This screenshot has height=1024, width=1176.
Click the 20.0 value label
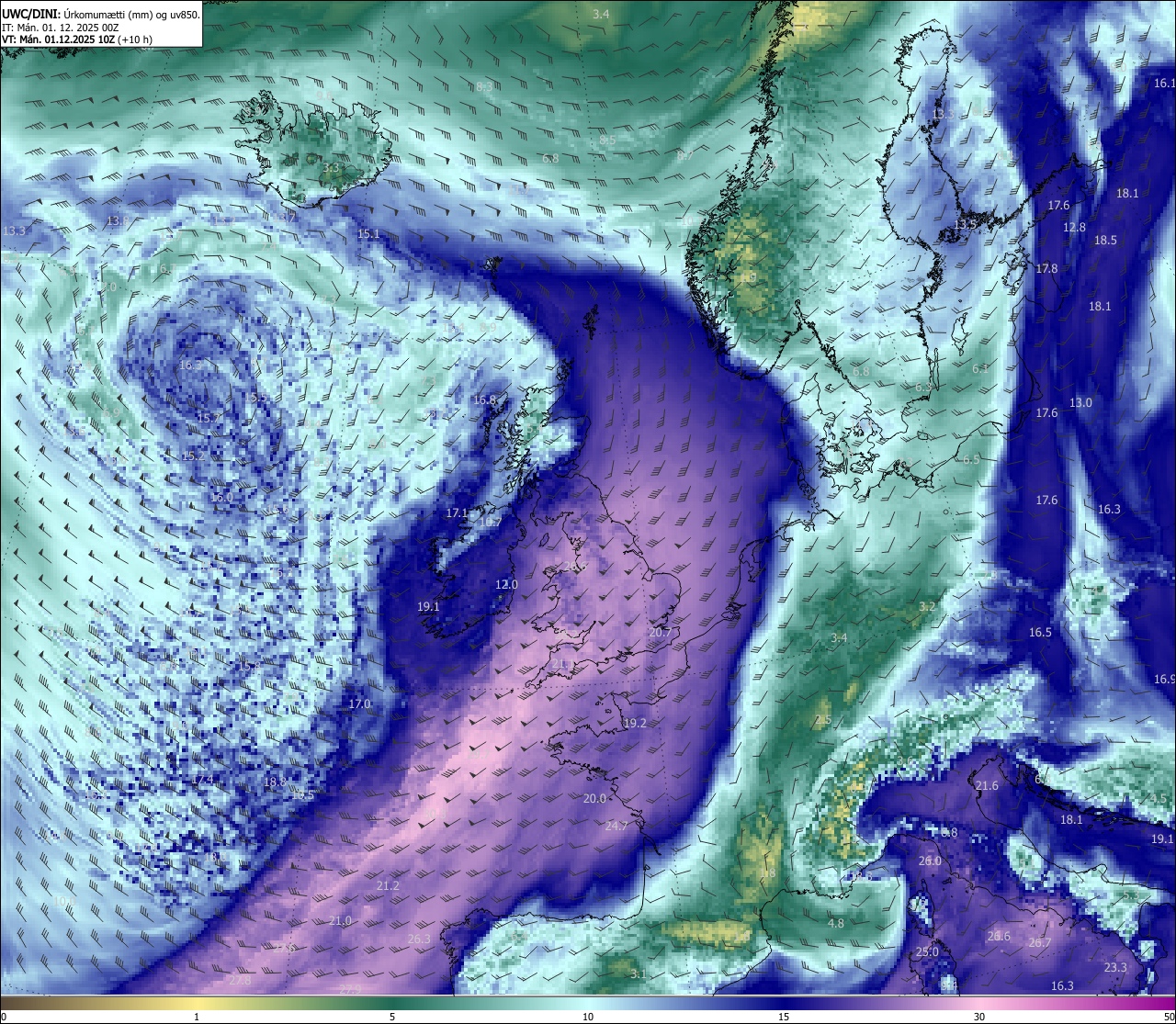pyautogui.click(x=594, y=799)
